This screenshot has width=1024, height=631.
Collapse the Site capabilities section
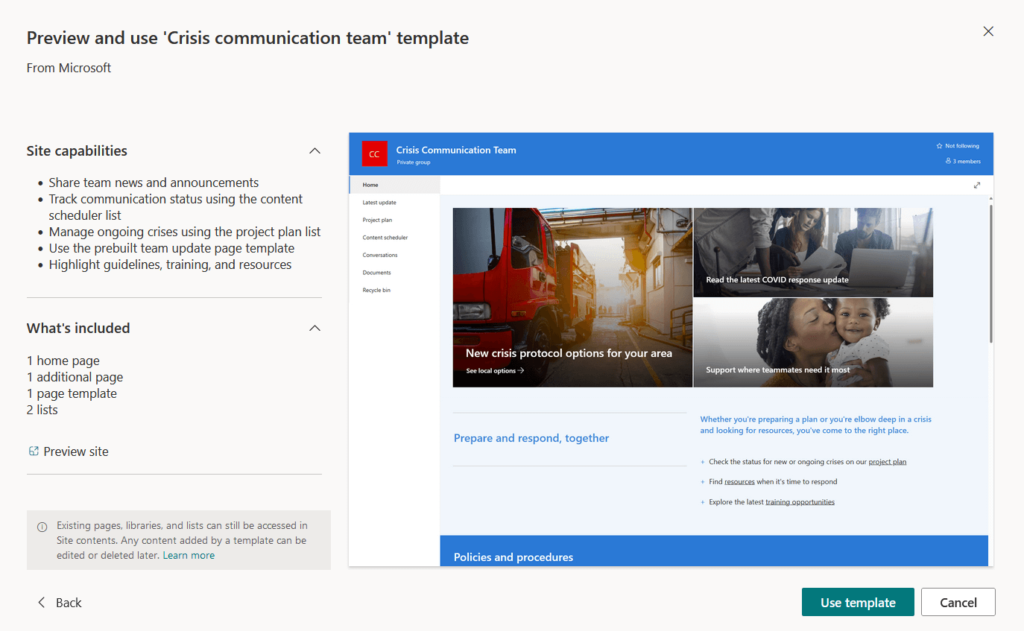pos(315,151)
